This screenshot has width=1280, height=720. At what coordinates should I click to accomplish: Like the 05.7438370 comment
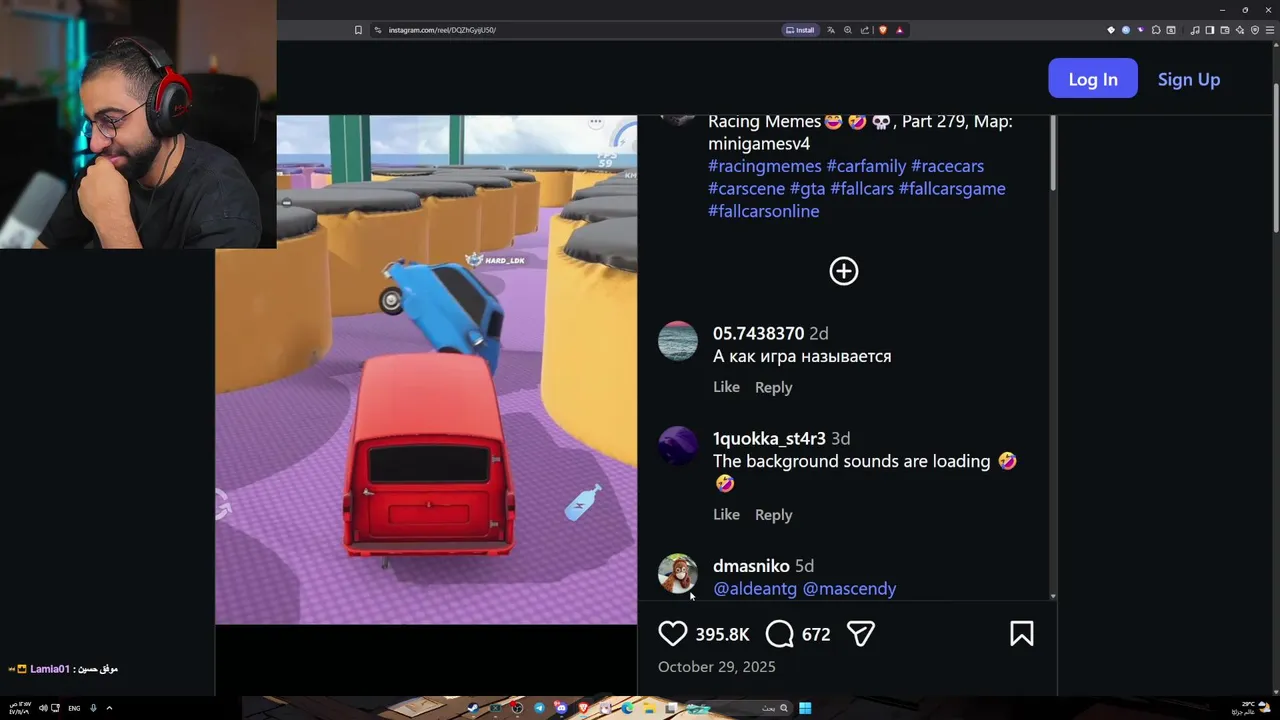(x=726, y=387)
